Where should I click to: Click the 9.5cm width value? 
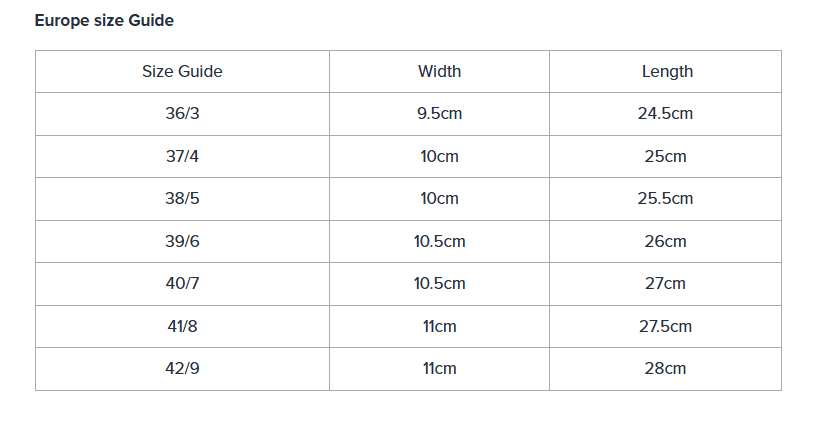pyautogui.click(x=439, y=114)
